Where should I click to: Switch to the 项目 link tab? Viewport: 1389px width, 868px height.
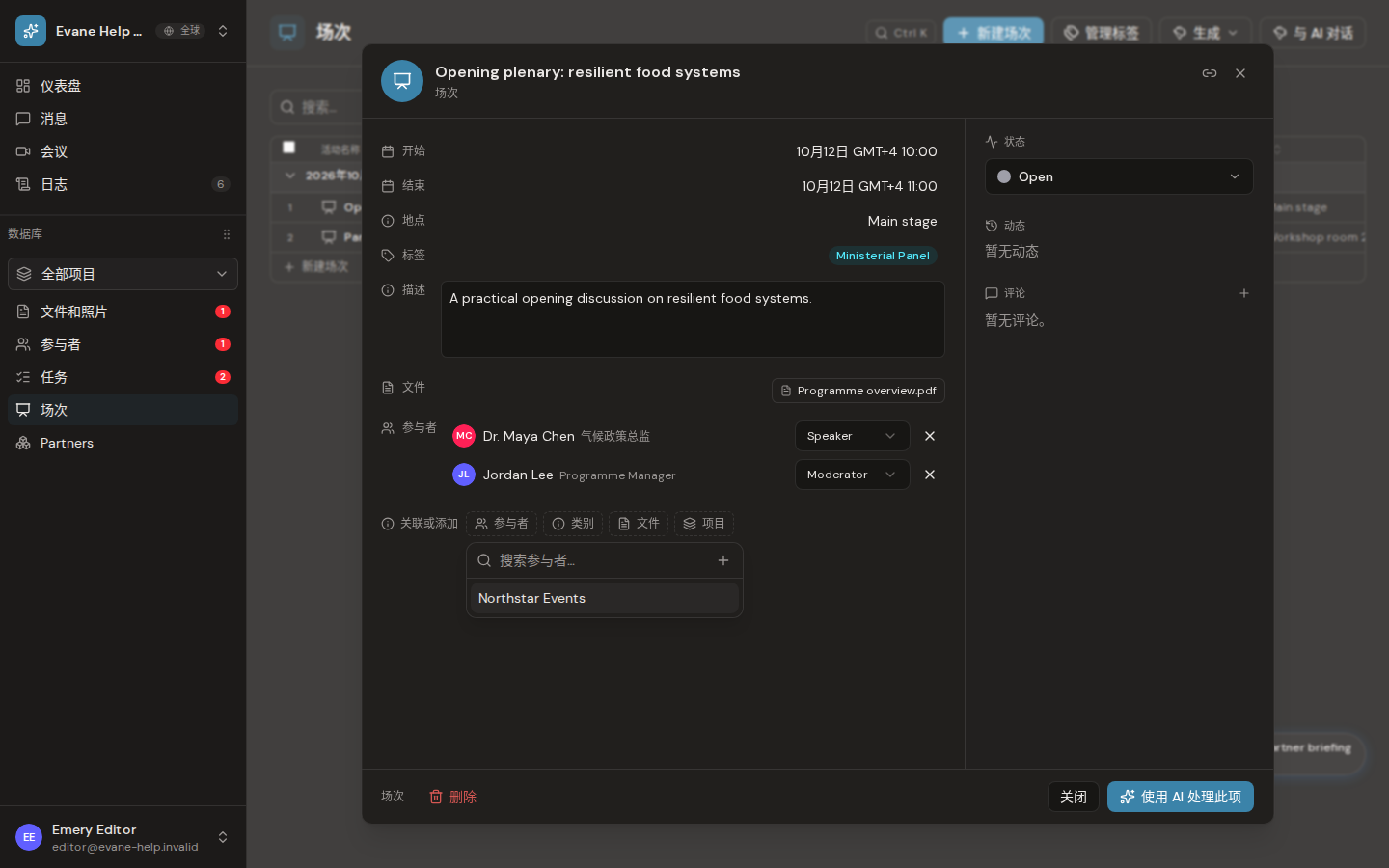point(704,524)
